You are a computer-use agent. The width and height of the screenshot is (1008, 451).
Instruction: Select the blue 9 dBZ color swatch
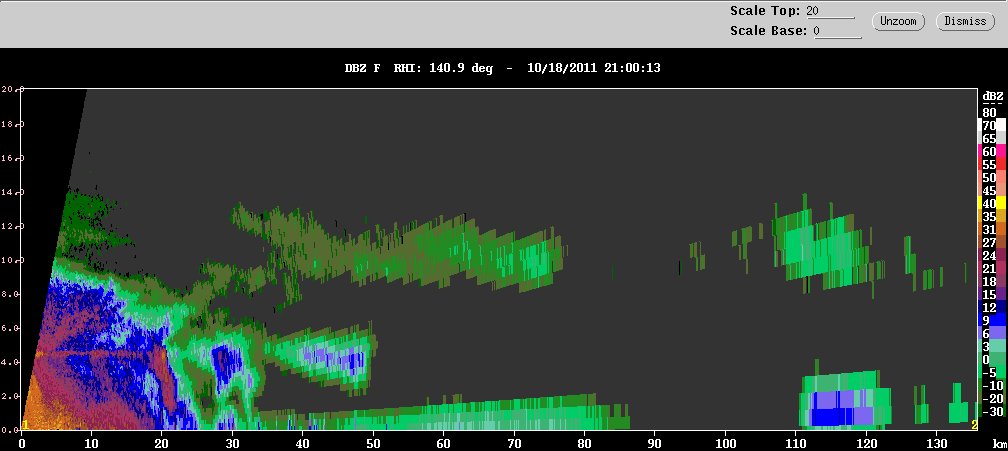coord(1001,321)
